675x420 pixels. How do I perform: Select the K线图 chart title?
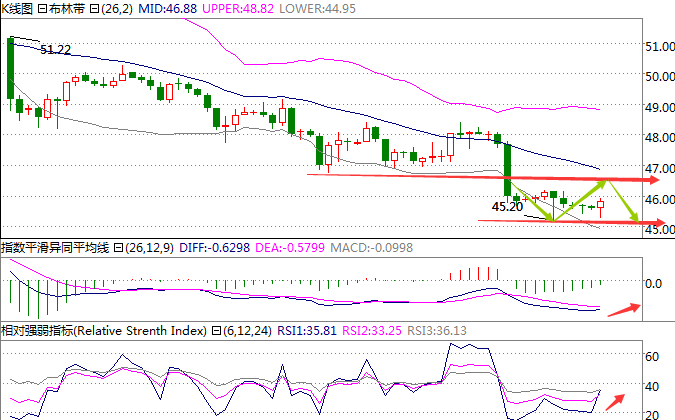coord(17,8)
